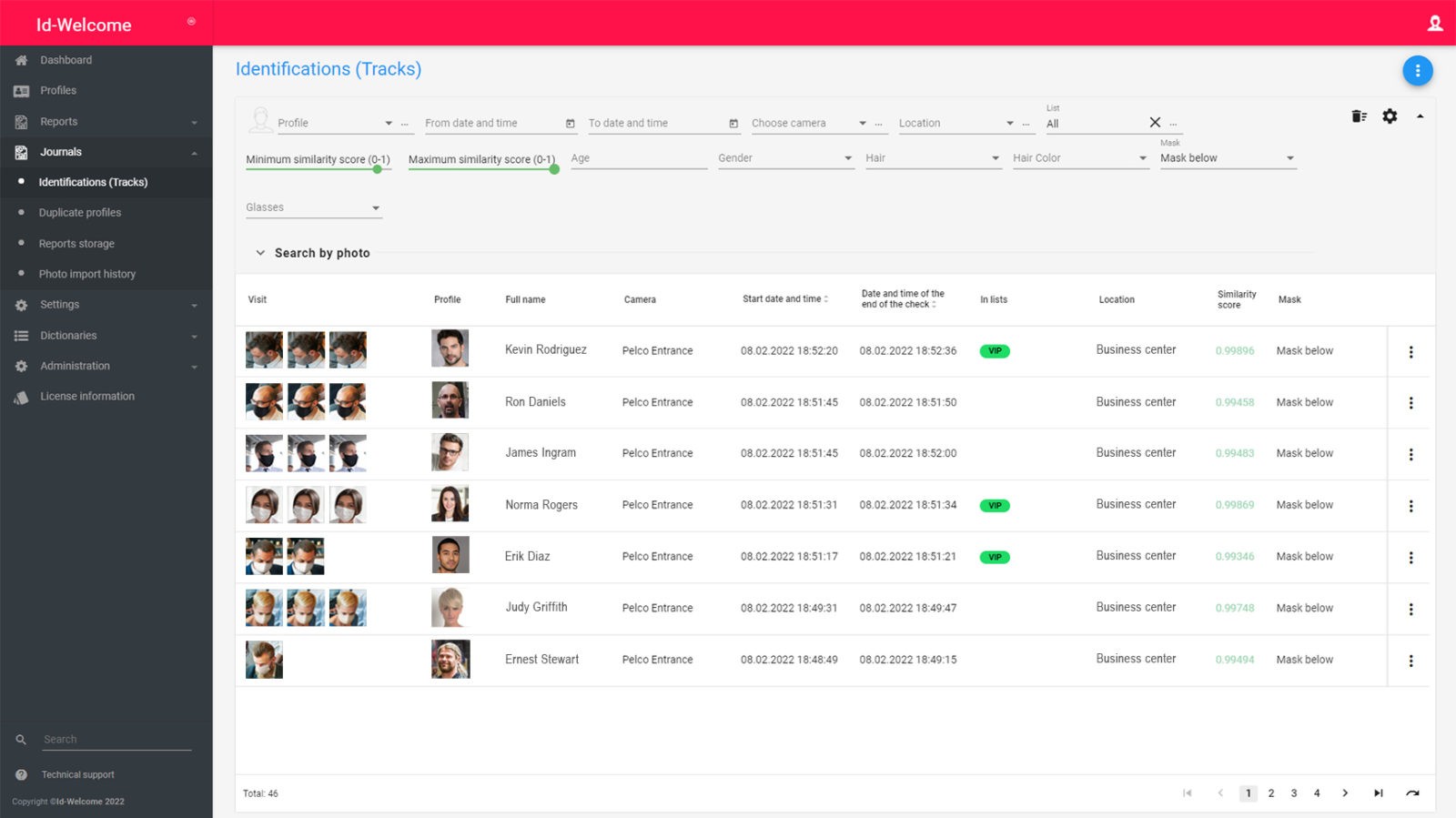Open the To date calendar picker icon
The width and height of the screenshot is (1456, 818).
coord(733,124)
